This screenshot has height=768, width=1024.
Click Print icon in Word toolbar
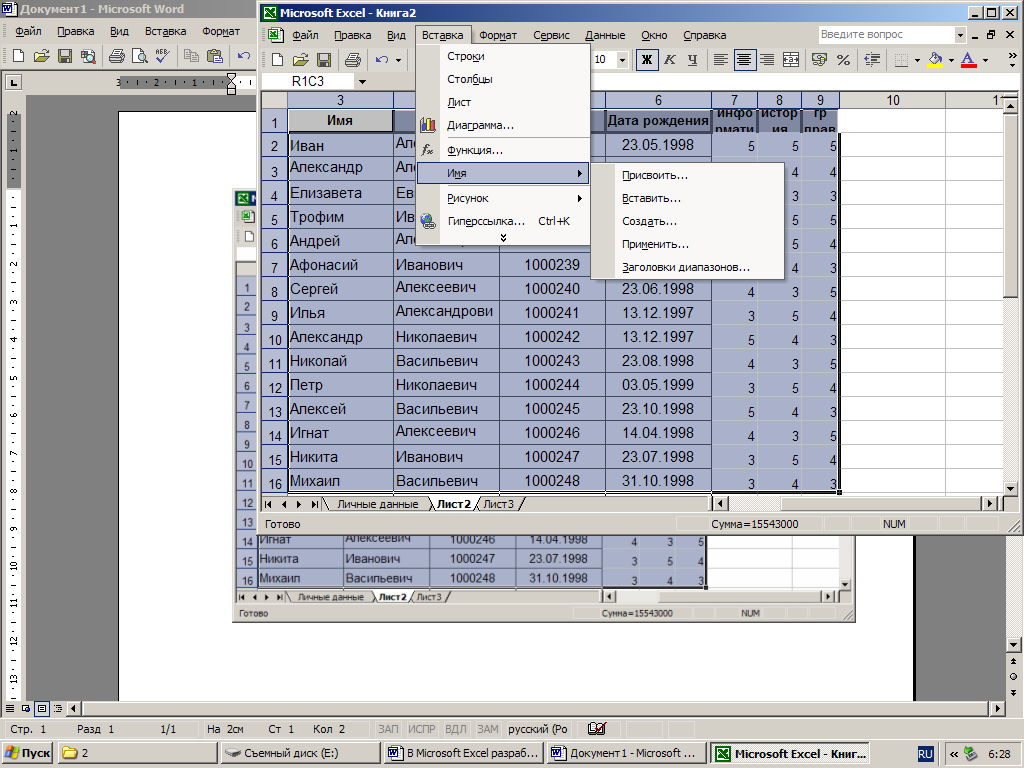point(117,56)
